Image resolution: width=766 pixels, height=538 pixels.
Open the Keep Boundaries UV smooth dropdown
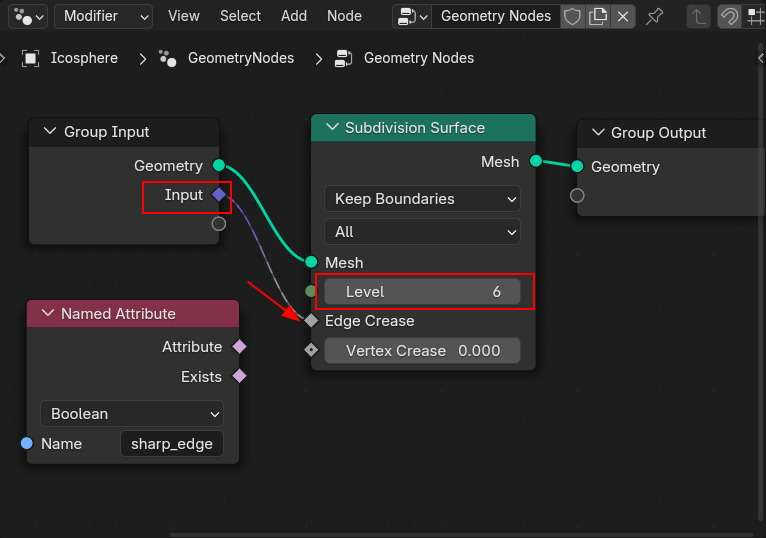pos(423,199)
